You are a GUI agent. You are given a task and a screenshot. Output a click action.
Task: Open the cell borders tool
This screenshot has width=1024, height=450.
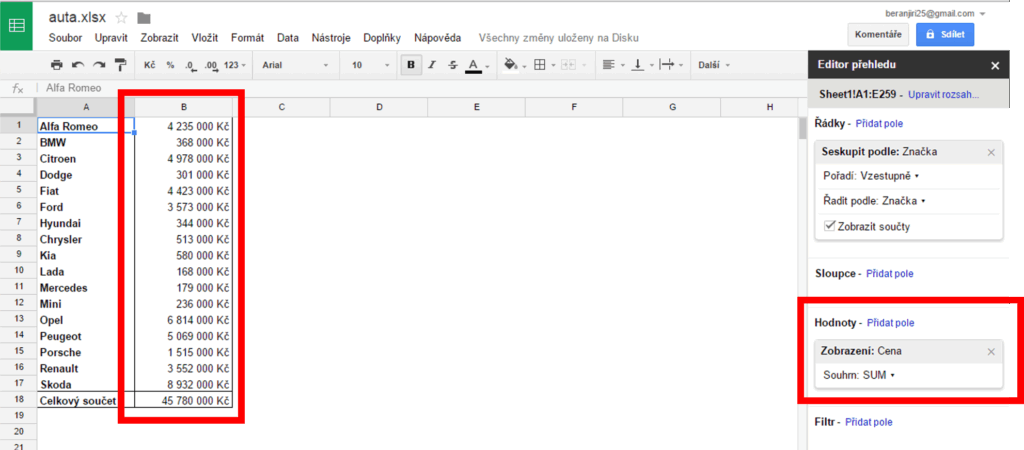540,65
